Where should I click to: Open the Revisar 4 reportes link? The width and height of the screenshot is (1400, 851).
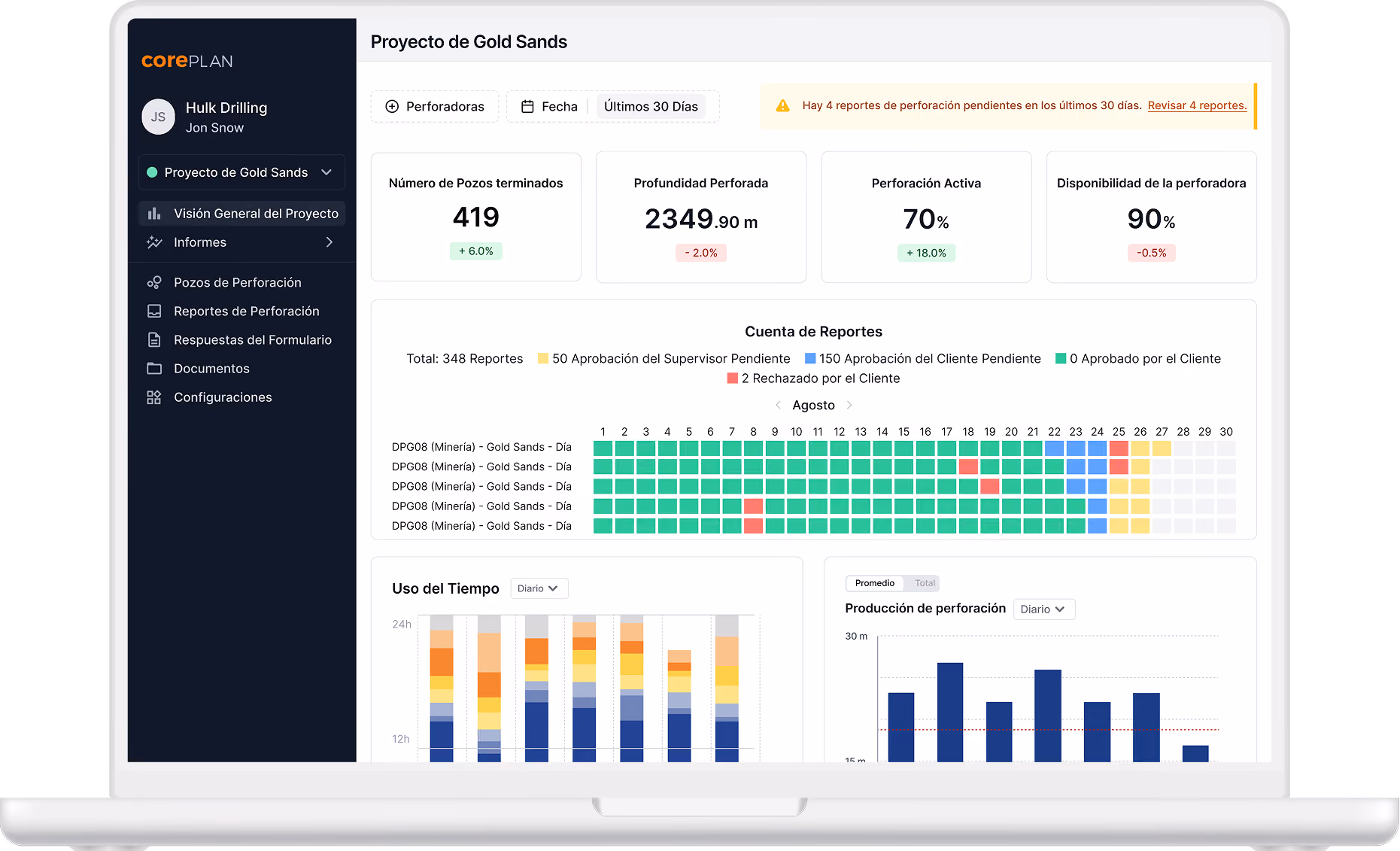tap(1197, 105)
